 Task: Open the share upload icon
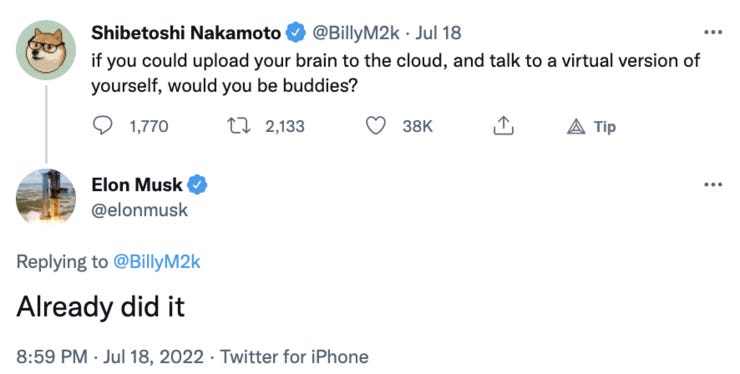click(x=503, y=126)
